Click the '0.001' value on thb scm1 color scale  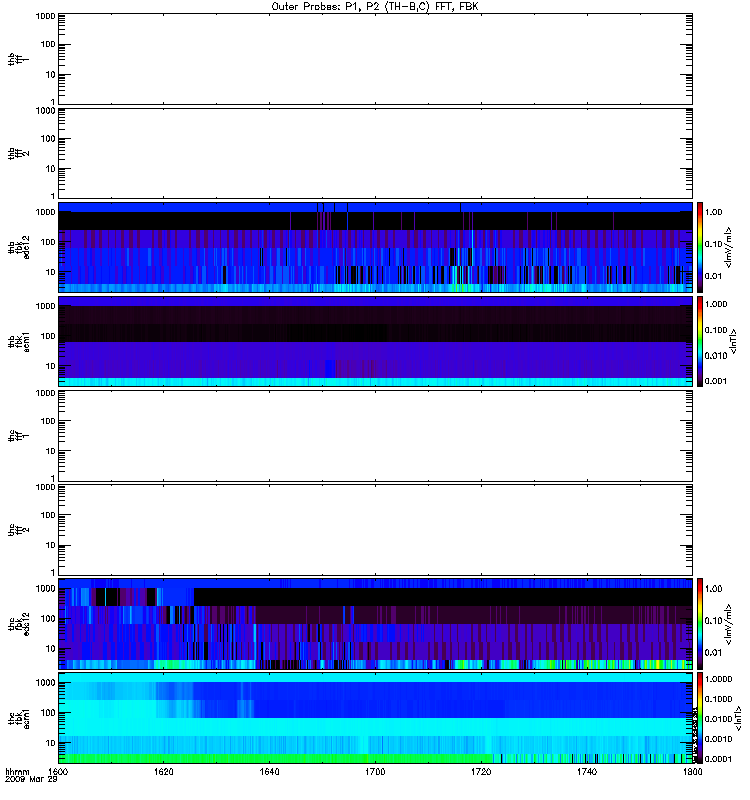pos(716,381)
